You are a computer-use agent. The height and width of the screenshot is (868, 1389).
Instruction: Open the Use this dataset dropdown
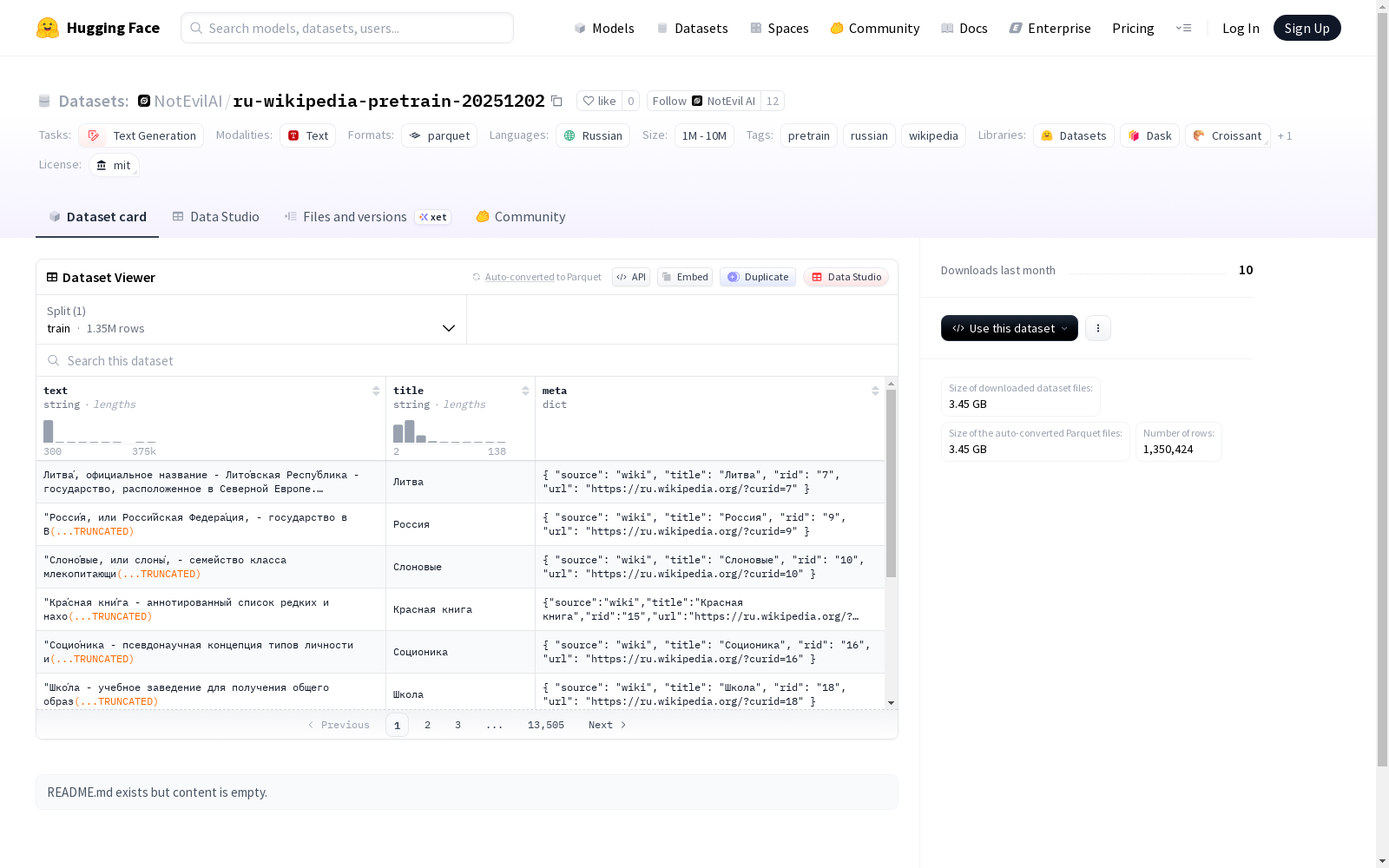tap(1010, 328)
